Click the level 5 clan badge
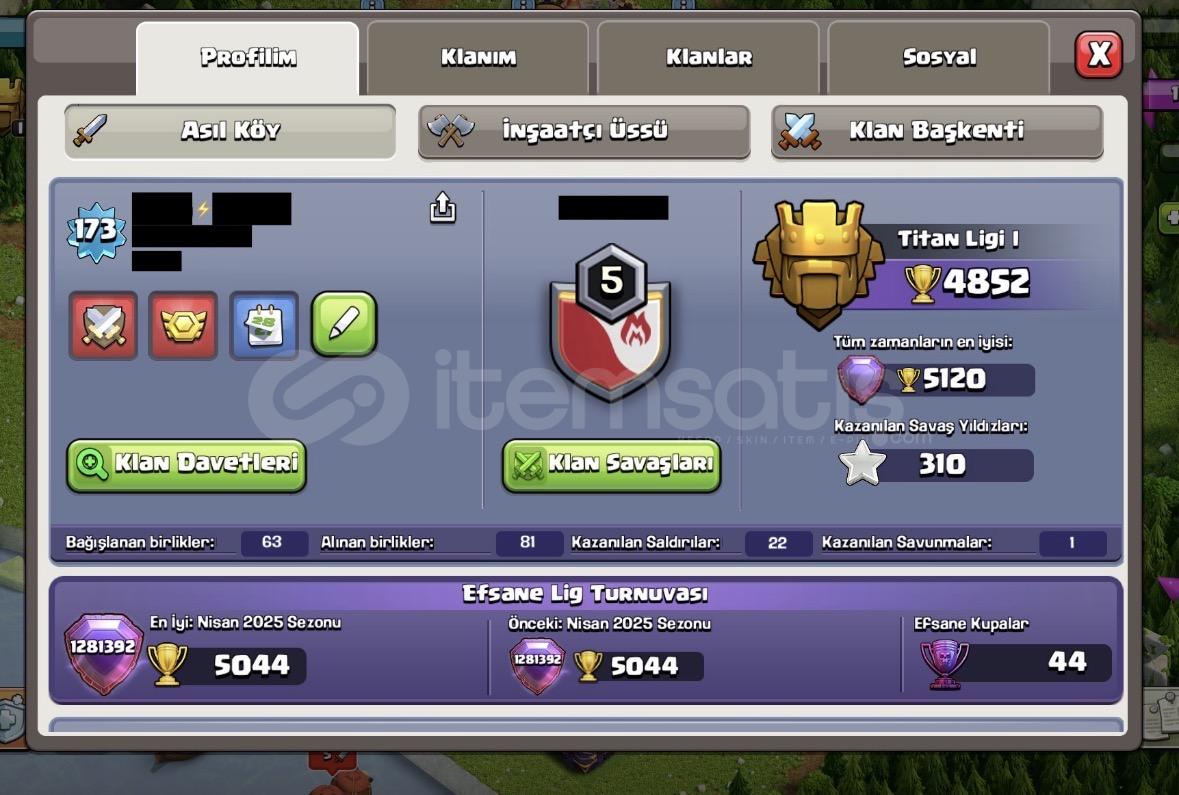 (x=611, y=322)
